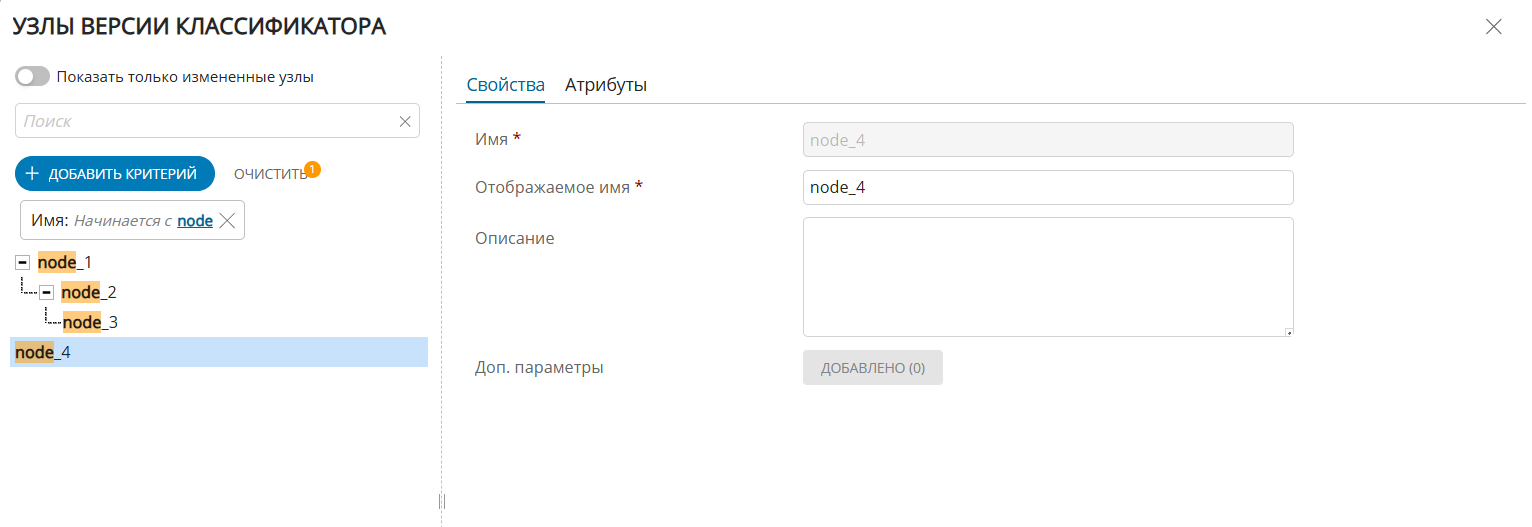Toggle 'Показать только измененные узлы' switch

[x=32, y=77]
